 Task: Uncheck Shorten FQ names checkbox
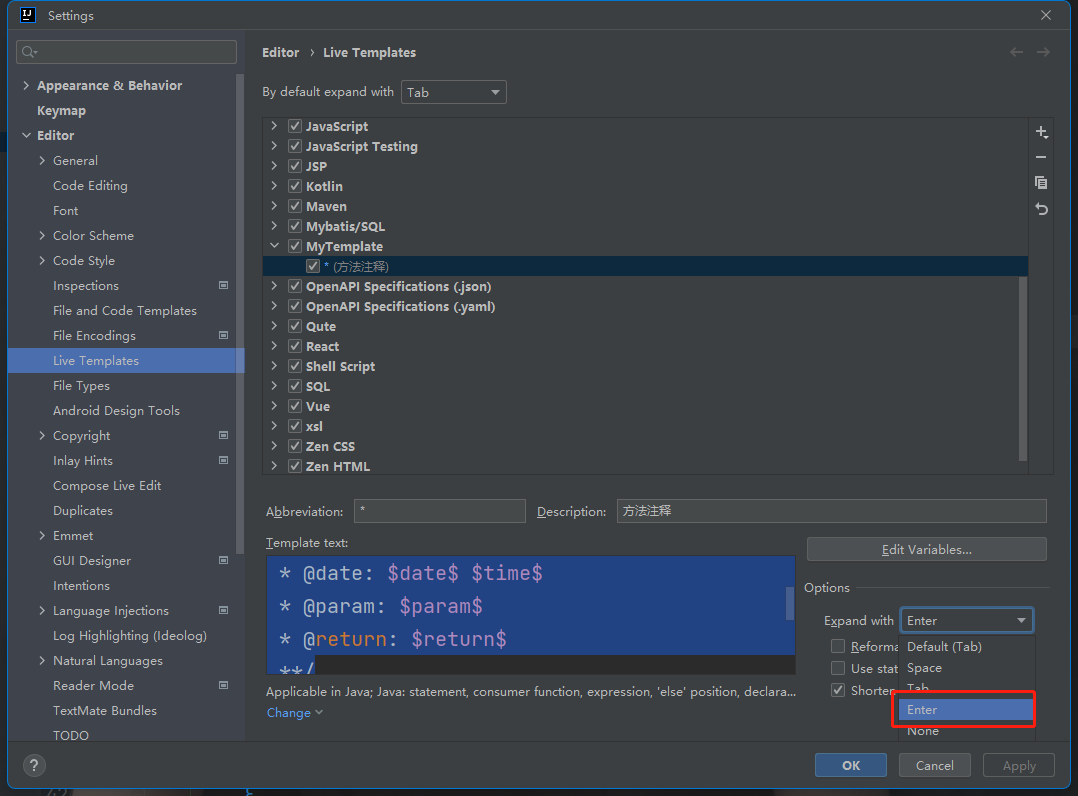pyautogui.click(x=838, y=690)
